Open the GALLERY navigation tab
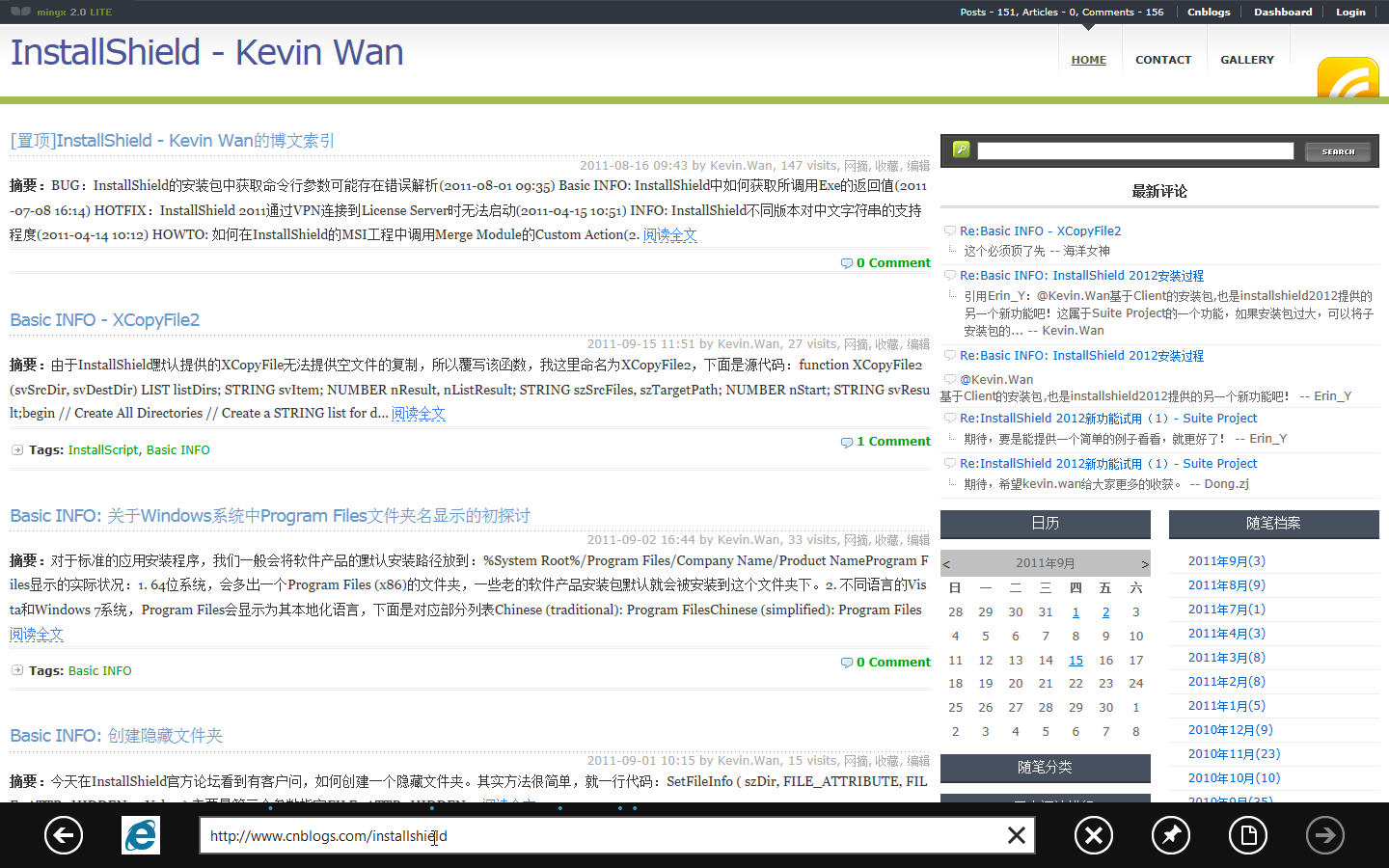 (x=1247, y=60)
